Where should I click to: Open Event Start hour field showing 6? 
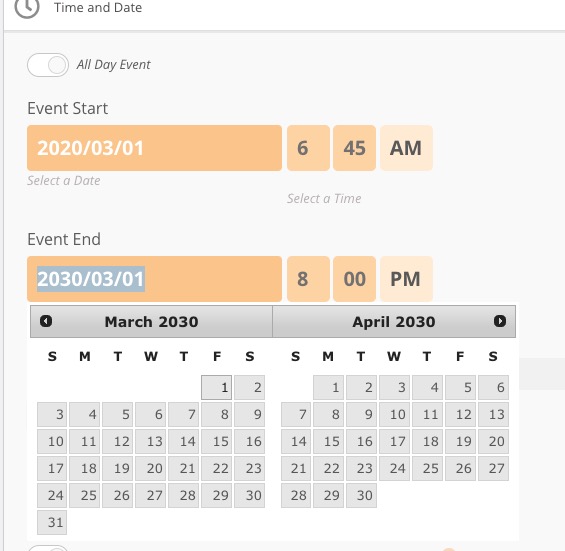(x=308, y=148)
